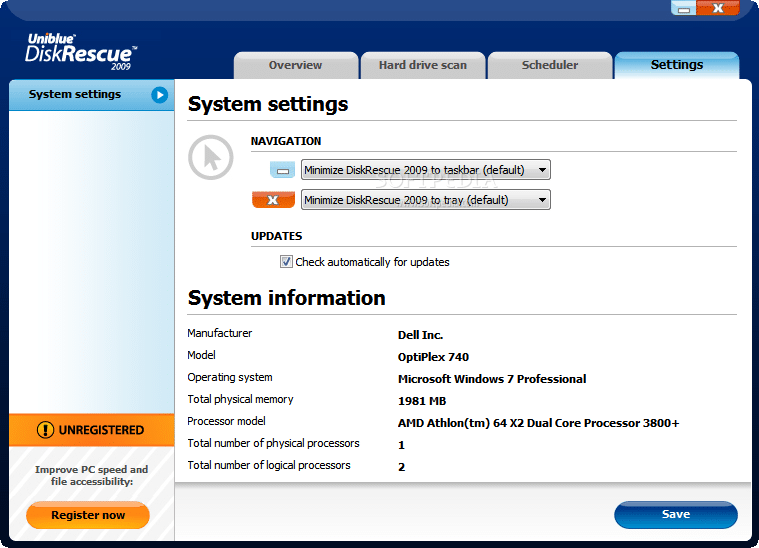The width and height of the screenshot is (759, 548).
Task: Click the navigation cursor circle icon
Action: point(211,157)
